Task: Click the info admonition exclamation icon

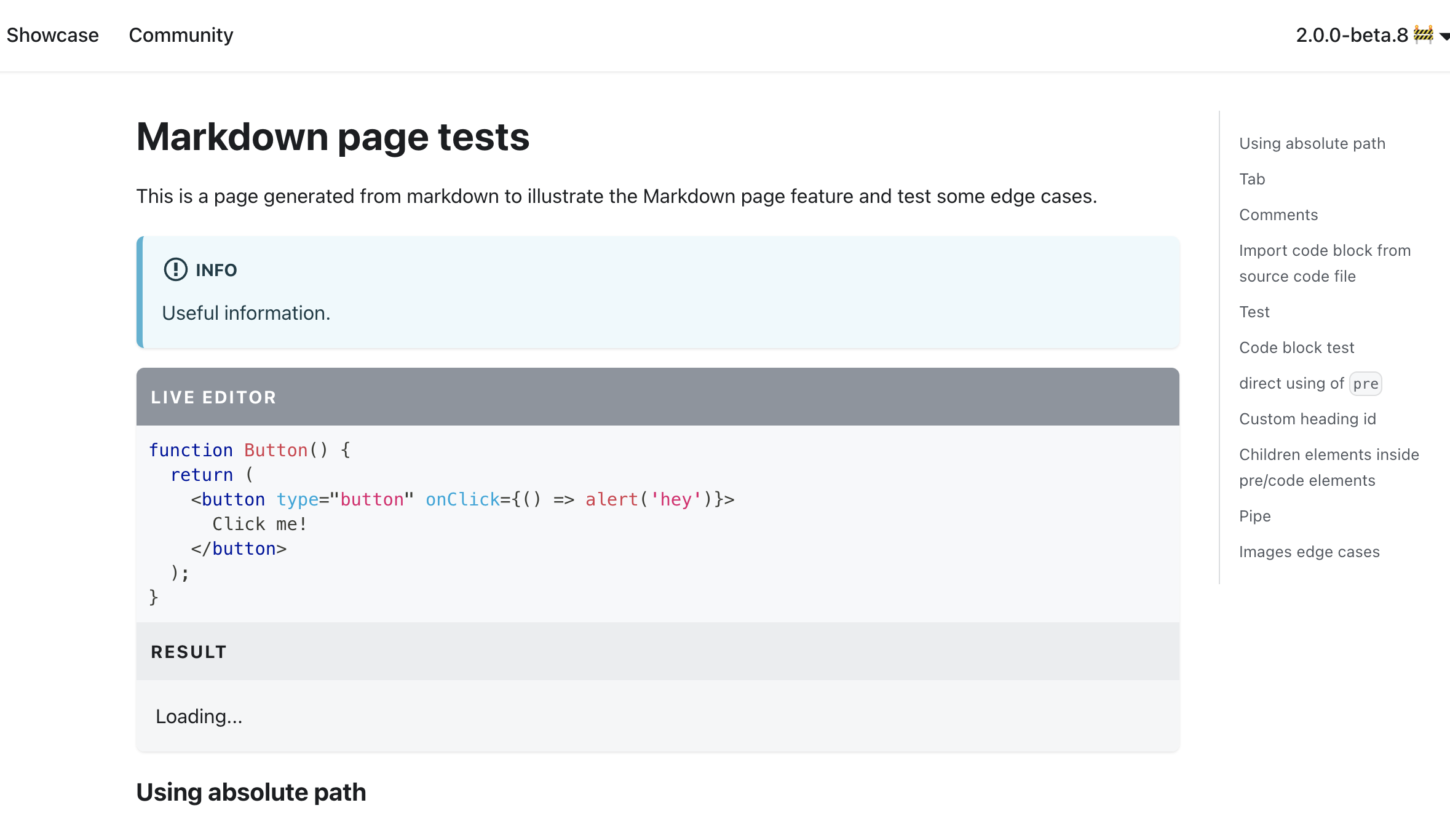Action: (175, 269)
